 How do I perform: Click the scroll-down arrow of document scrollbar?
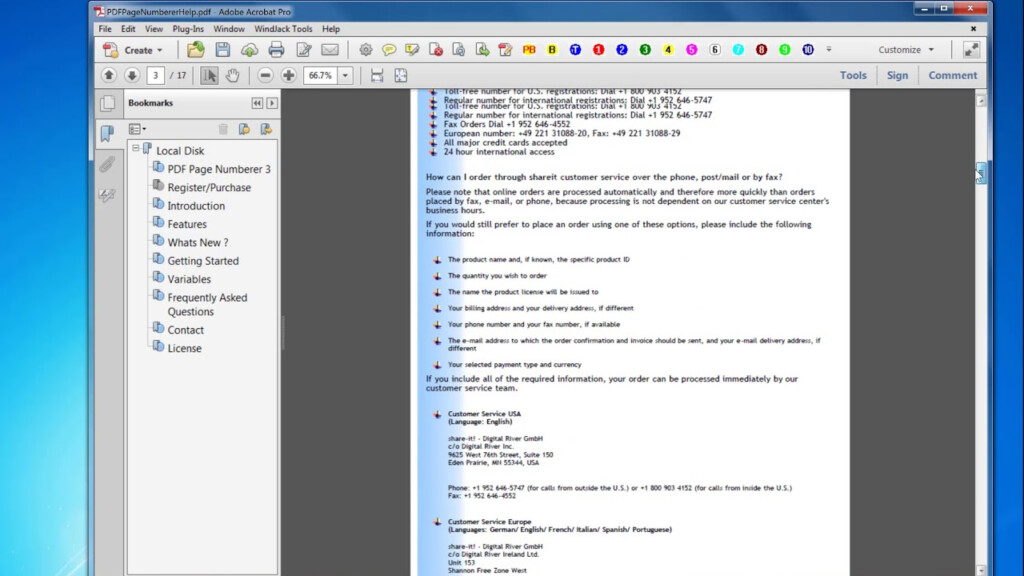coord(981,570)
